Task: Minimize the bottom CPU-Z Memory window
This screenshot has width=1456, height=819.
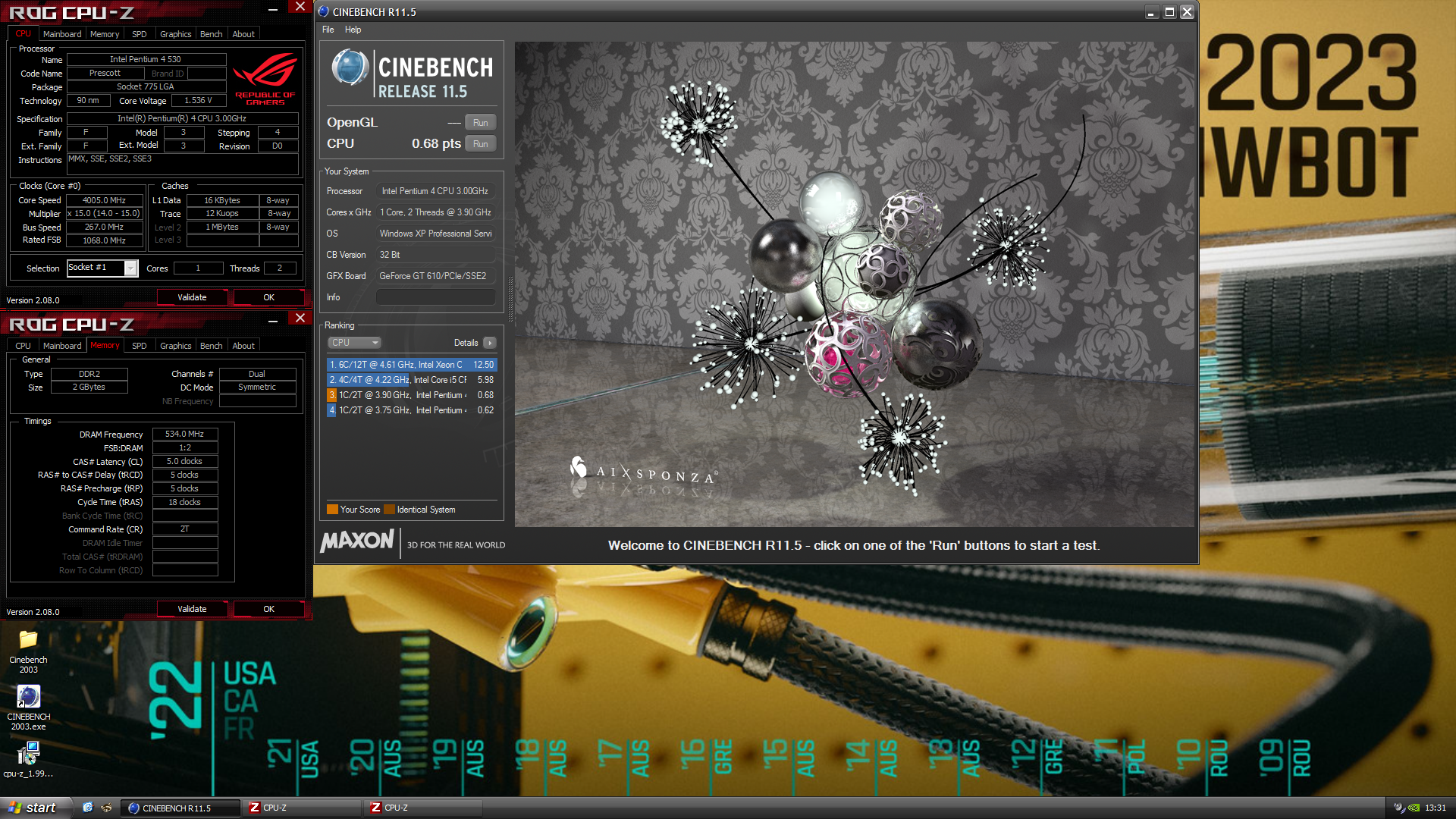Action: 273,321
